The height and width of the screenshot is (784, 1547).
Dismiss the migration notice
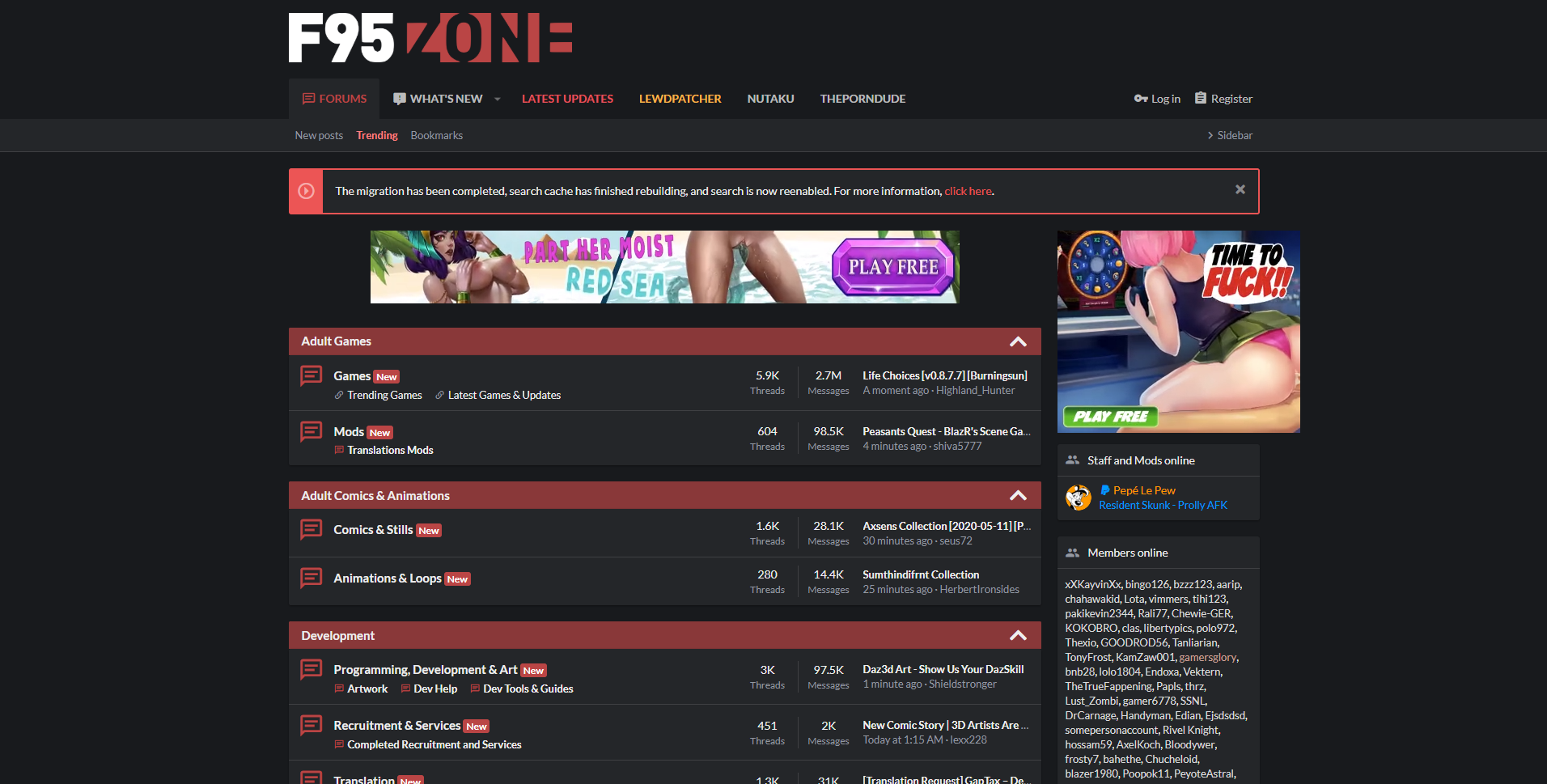[x=1240, y=189]
